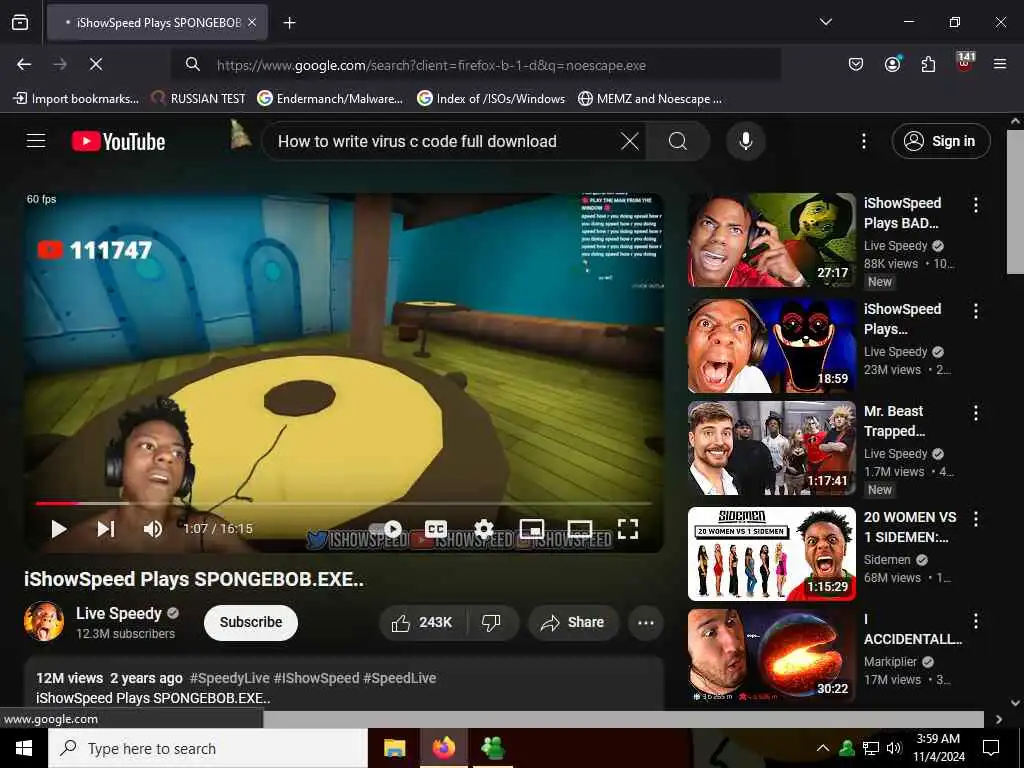Toggle closed captions CC
The image size is (1024, 768).
[436, 528]
